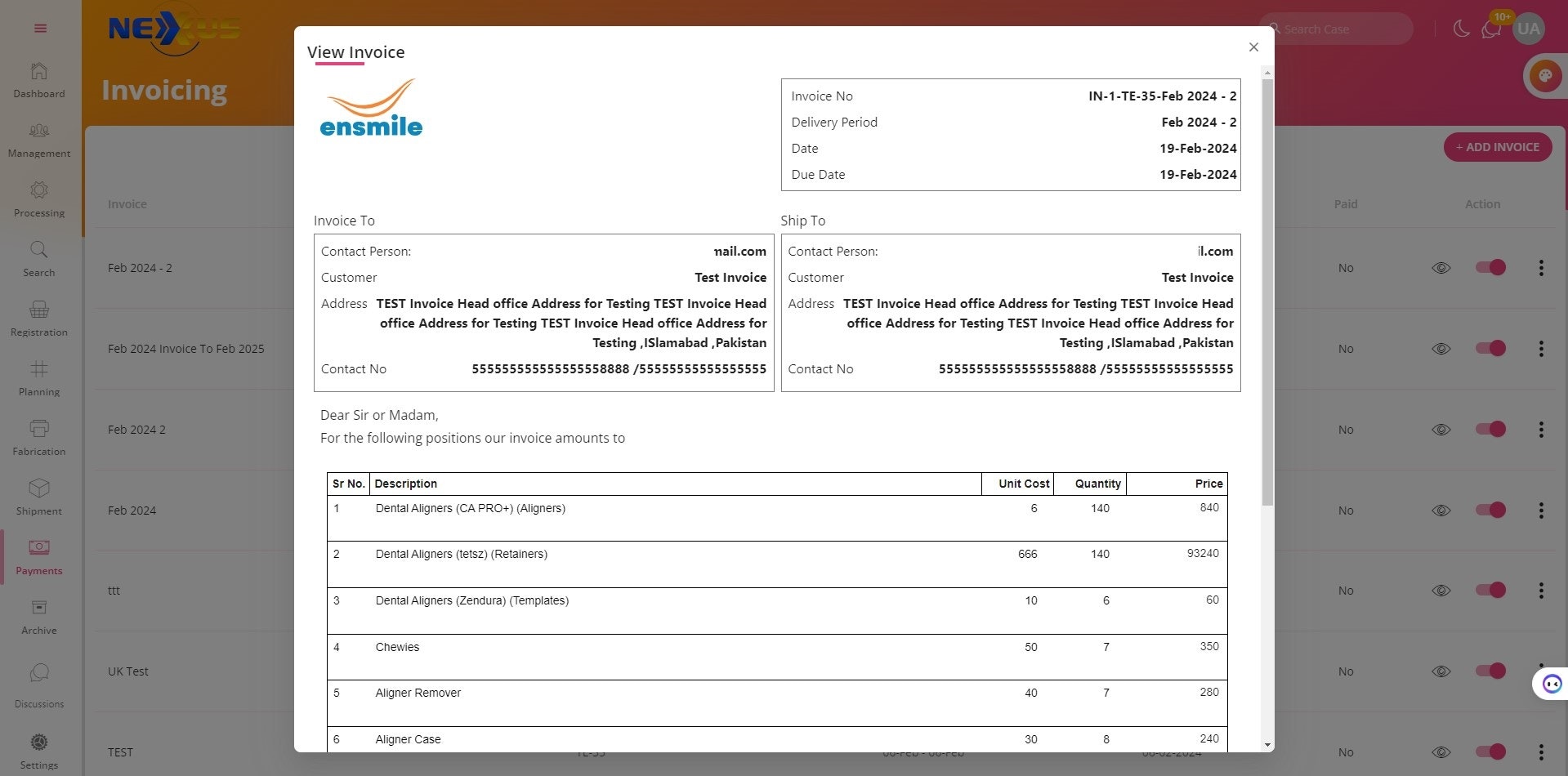
Task: View the Feb 2024 - 2 invoice eye icon
Action: (1441, 268)
